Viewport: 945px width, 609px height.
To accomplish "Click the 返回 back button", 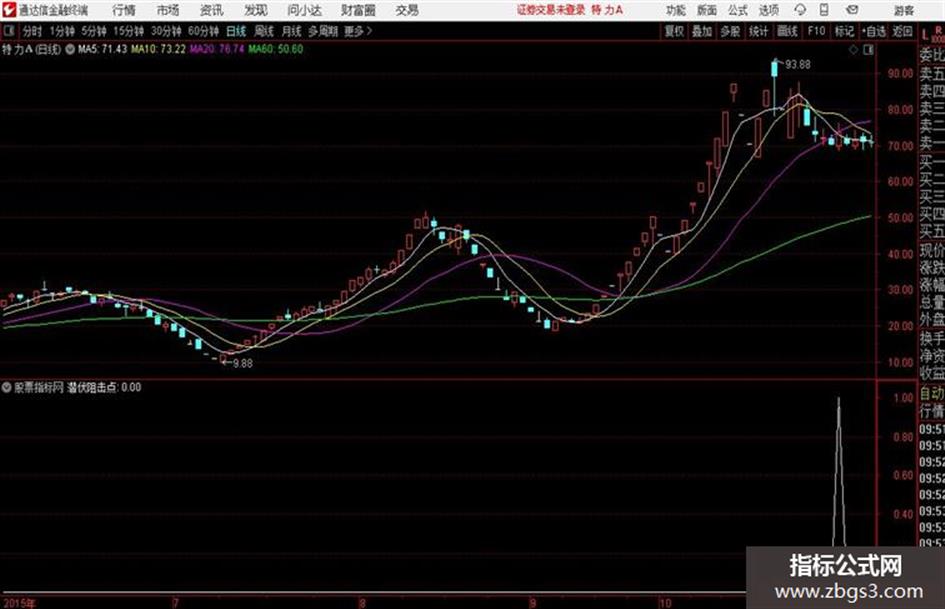I will [x=902, y=31].
